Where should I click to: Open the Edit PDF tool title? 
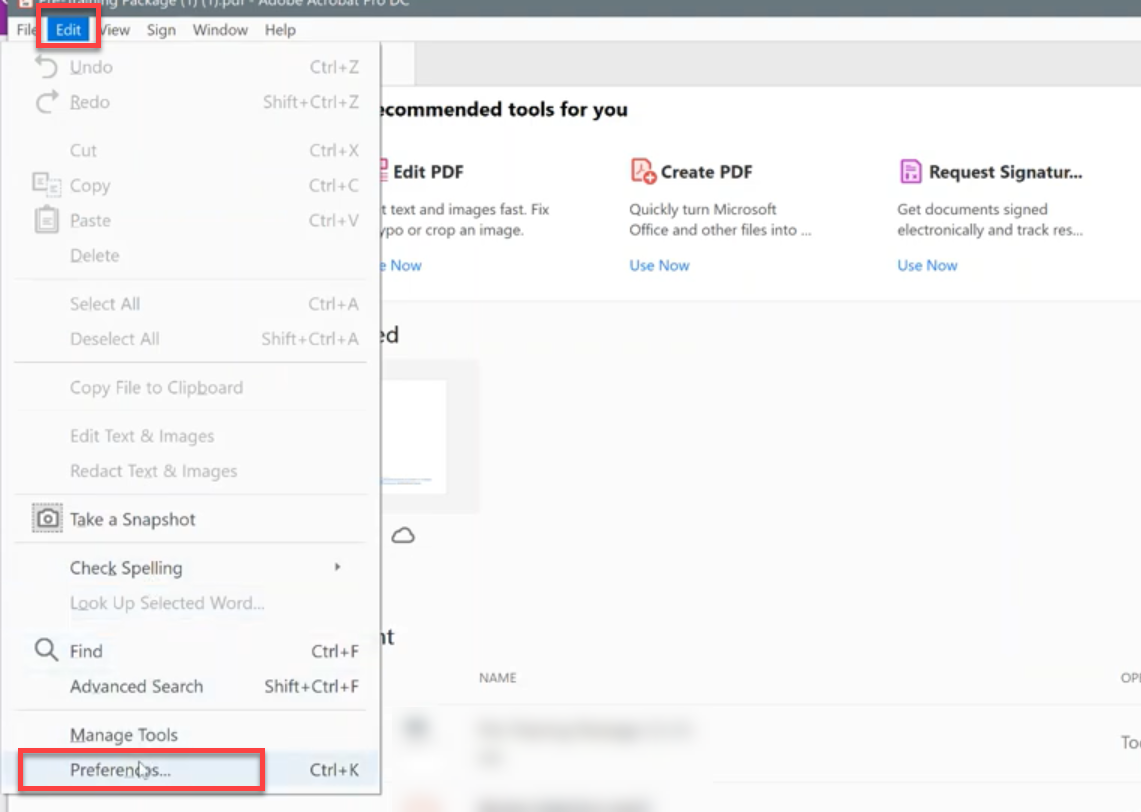coord(428,172)
